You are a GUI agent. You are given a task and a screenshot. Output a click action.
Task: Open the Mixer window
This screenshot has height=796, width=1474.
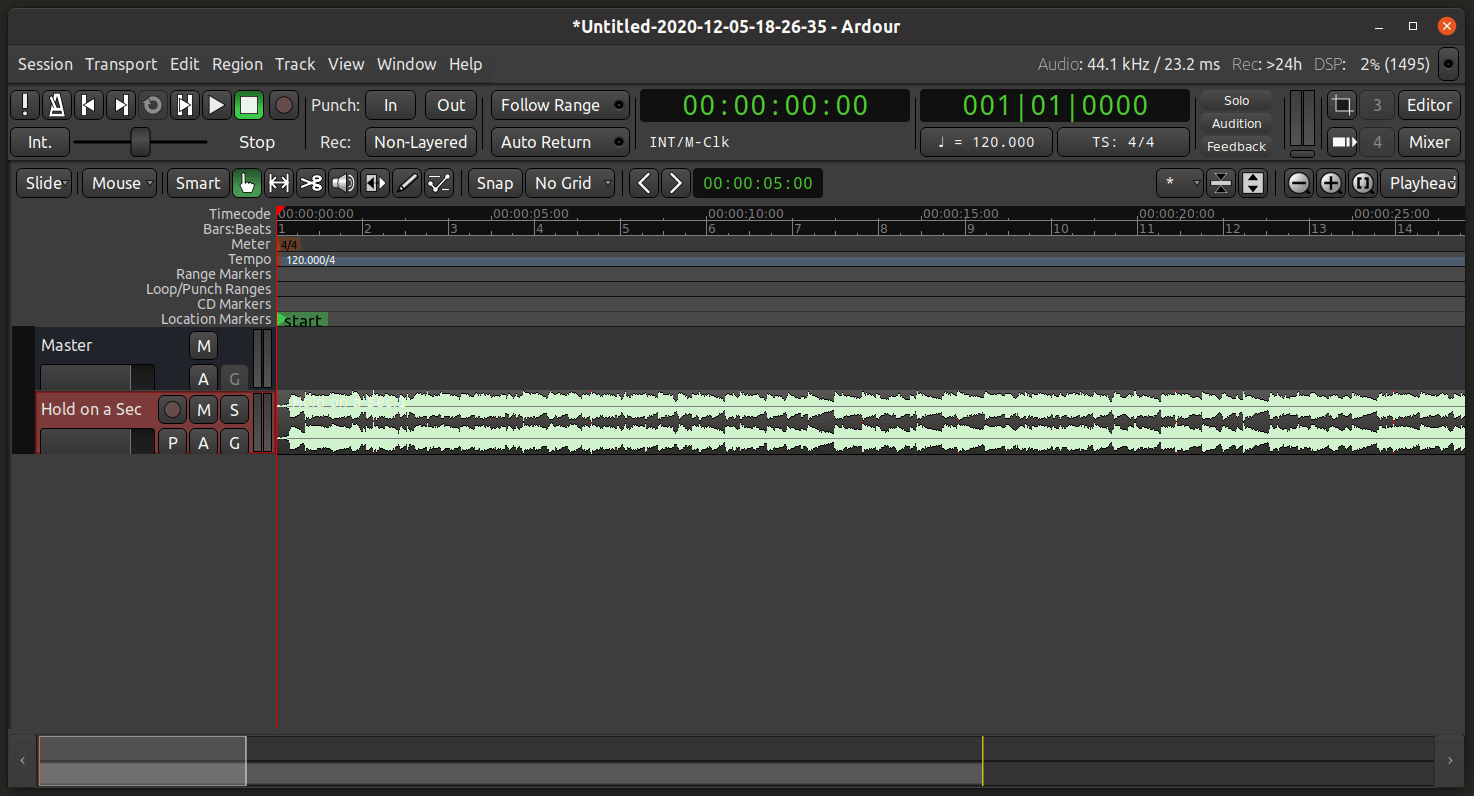tap(1429, 142)
